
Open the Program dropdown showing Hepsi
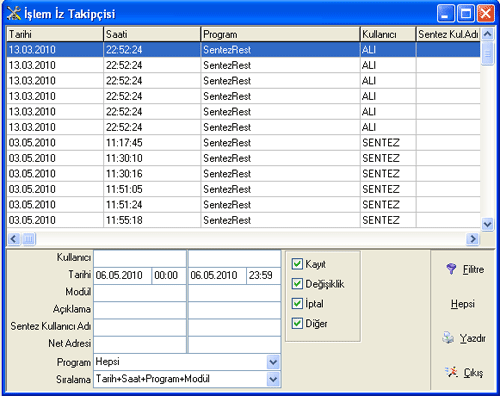(x=273, y=362)
